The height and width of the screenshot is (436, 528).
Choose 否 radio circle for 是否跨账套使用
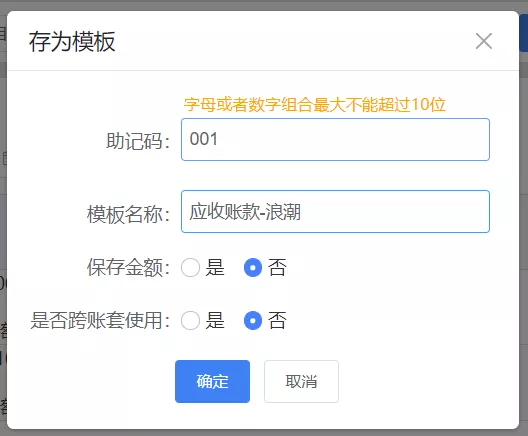[x=253, y=321]
